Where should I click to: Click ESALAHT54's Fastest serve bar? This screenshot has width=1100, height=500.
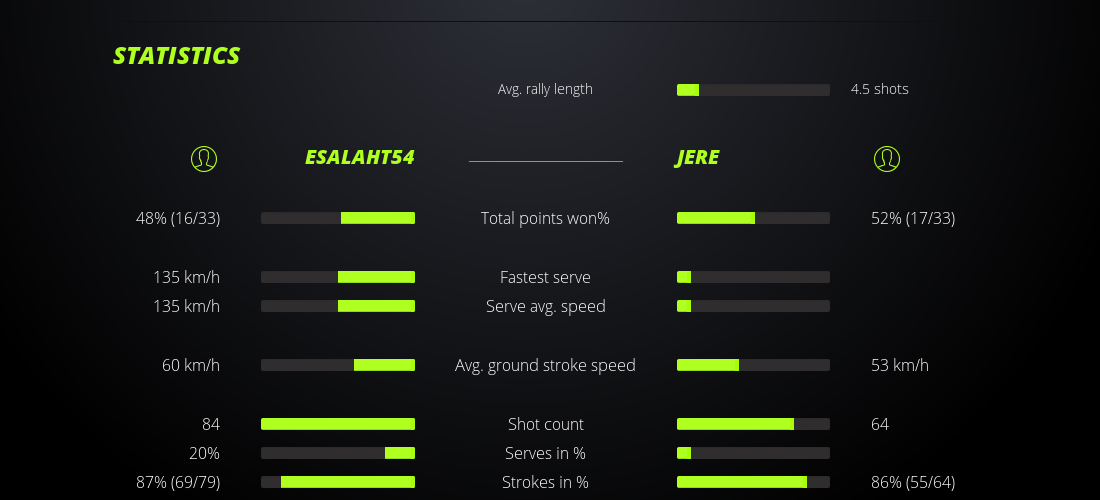click(x=338, y=277)
